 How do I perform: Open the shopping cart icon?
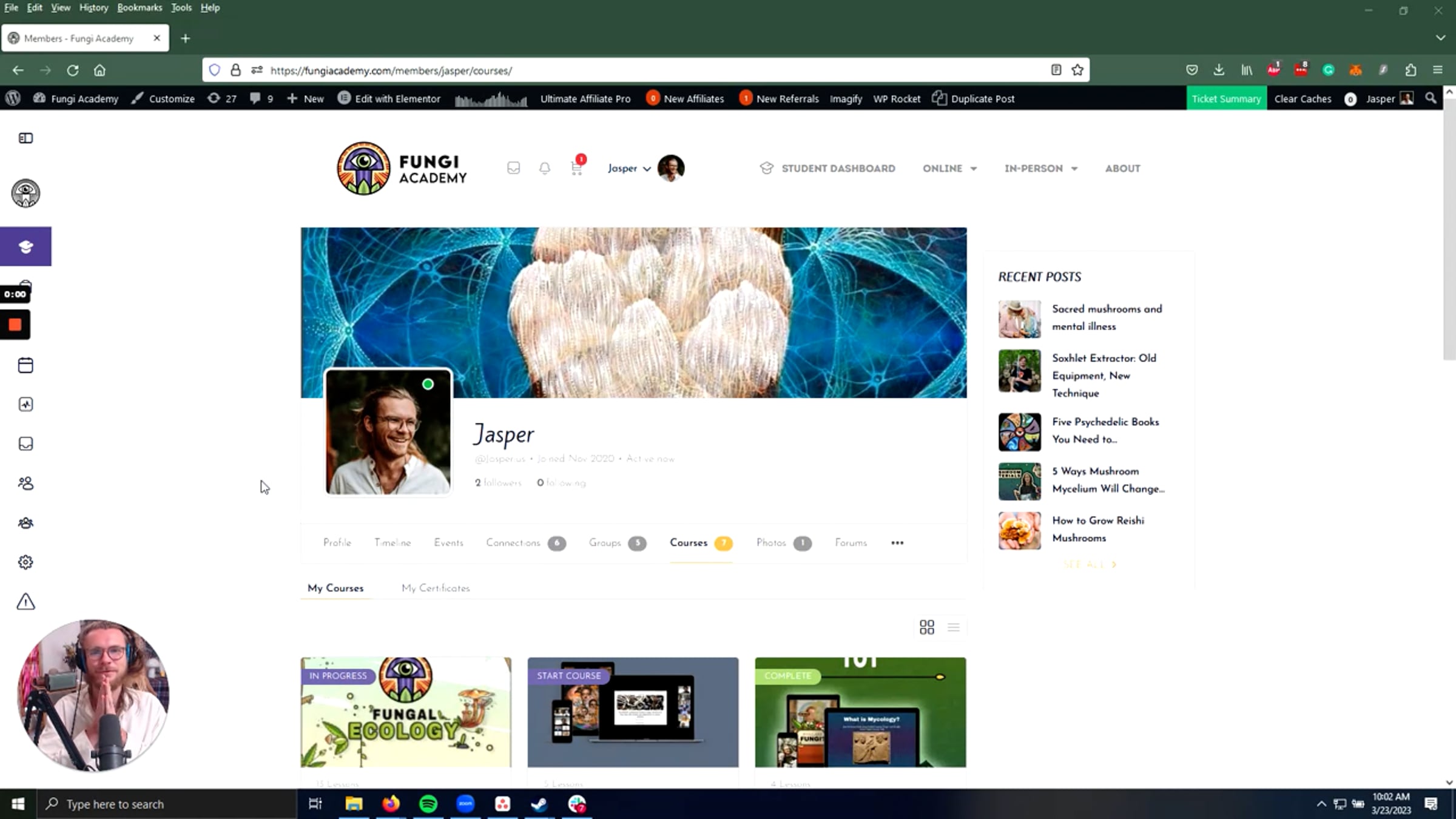tap(576, 169)
